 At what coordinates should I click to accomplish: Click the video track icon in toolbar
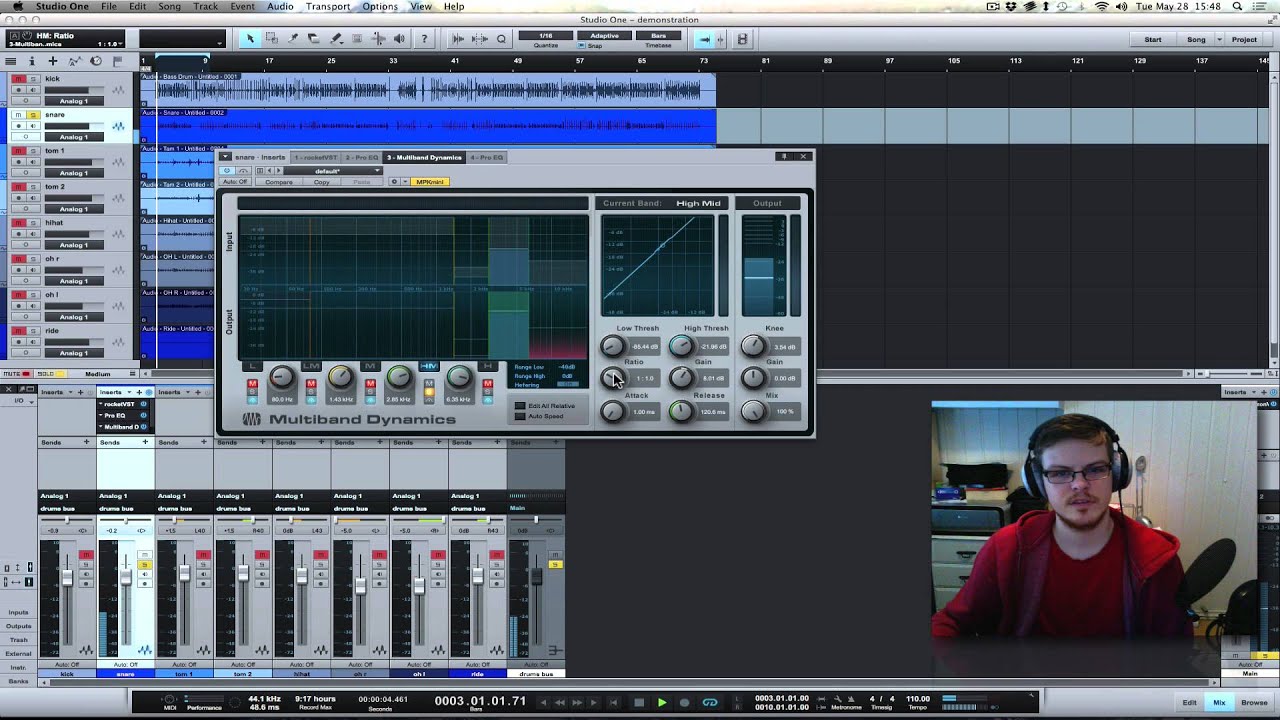[x=742, y=39]
